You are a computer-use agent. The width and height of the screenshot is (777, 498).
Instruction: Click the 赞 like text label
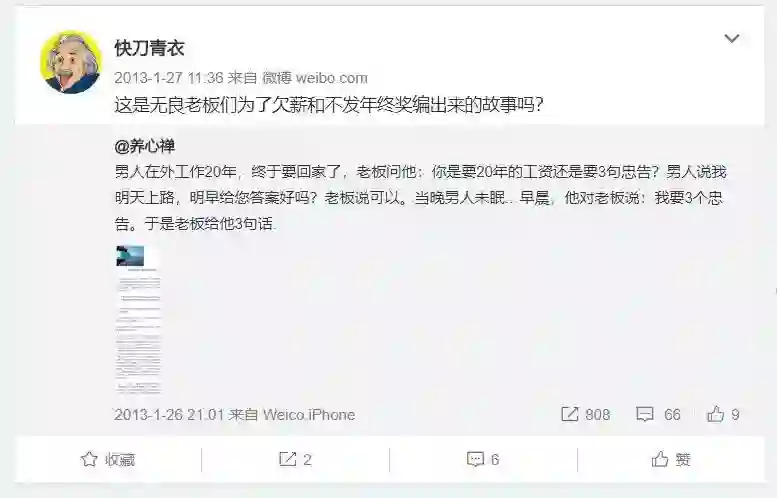(x=683, y=460)
